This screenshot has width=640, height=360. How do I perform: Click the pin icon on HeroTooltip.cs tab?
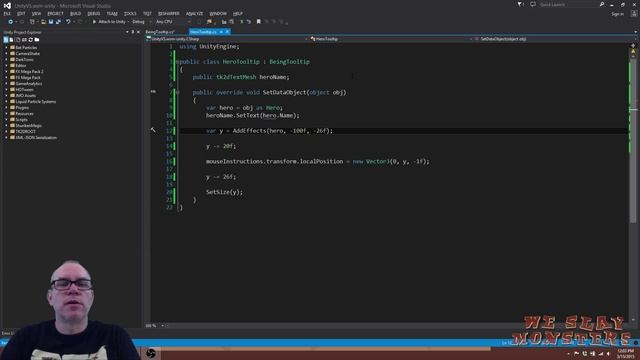pos(221,32)
